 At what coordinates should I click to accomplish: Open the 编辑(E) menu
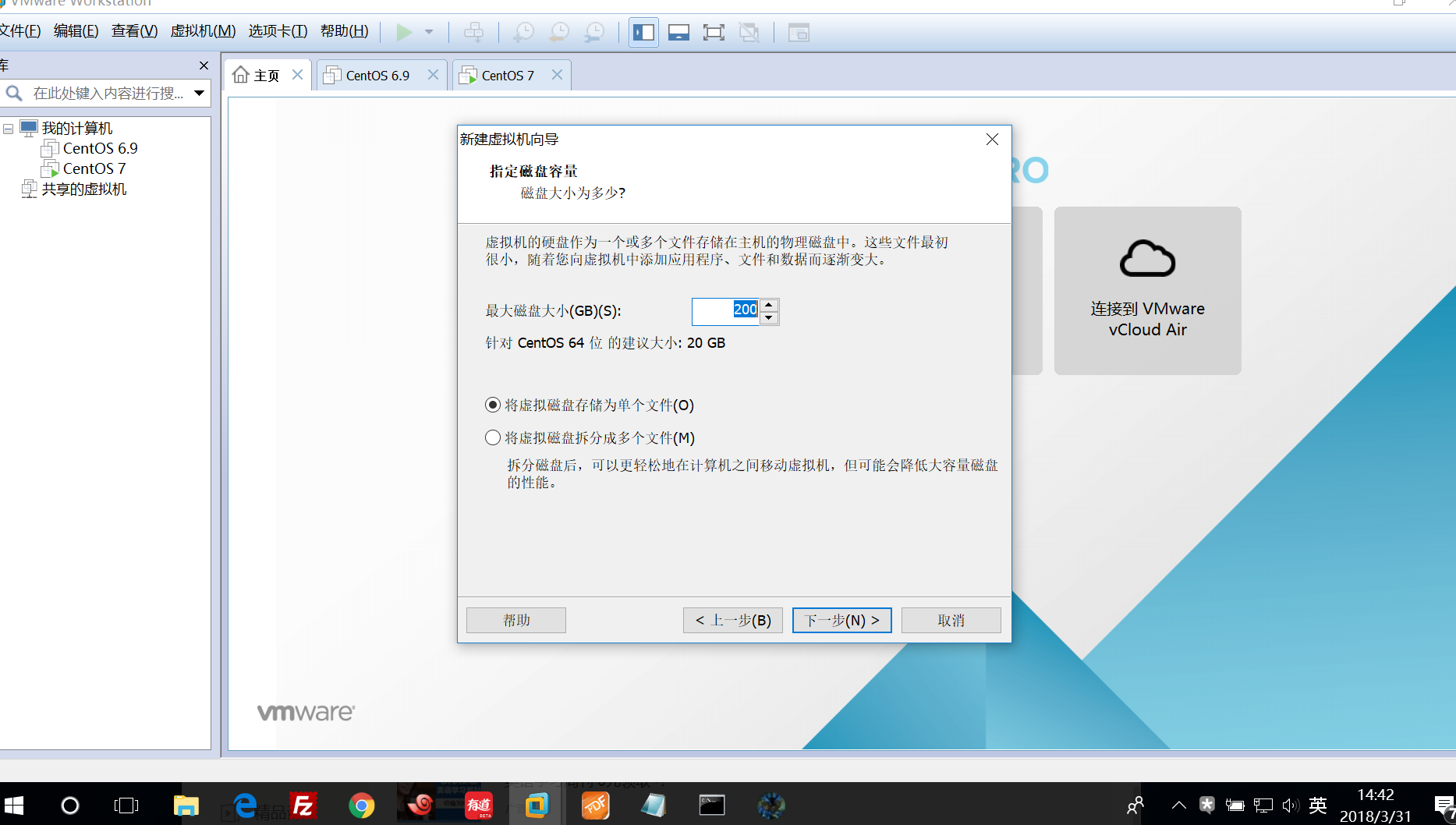tap(76, 31)
